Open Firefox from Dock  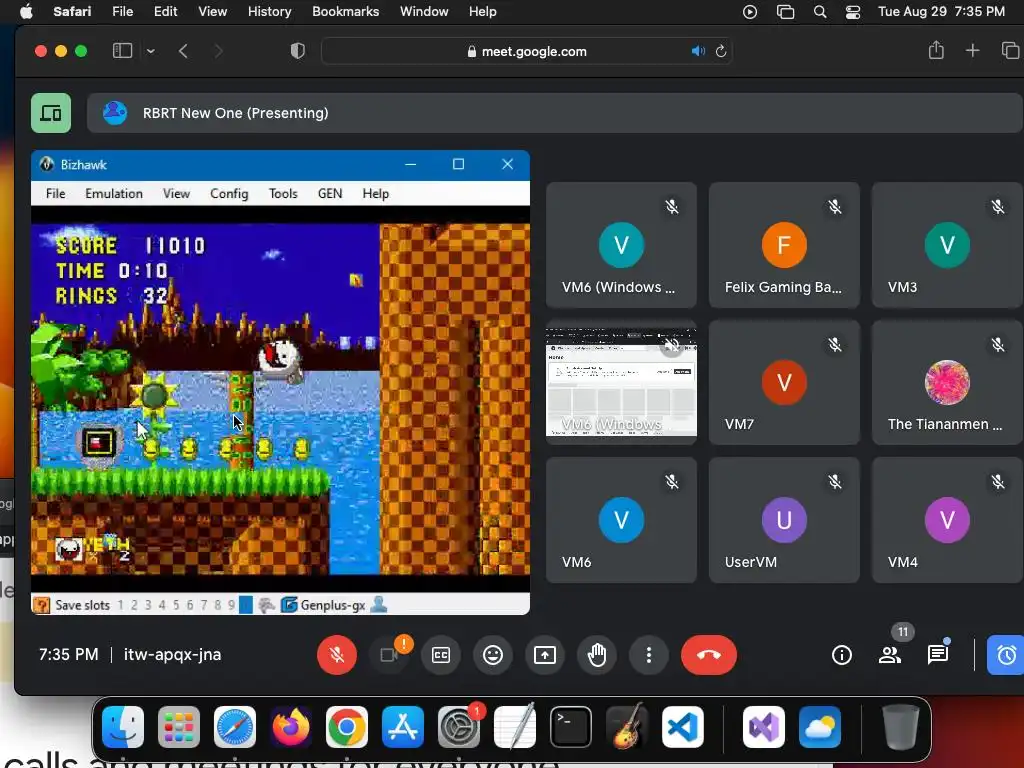point(291,727)
